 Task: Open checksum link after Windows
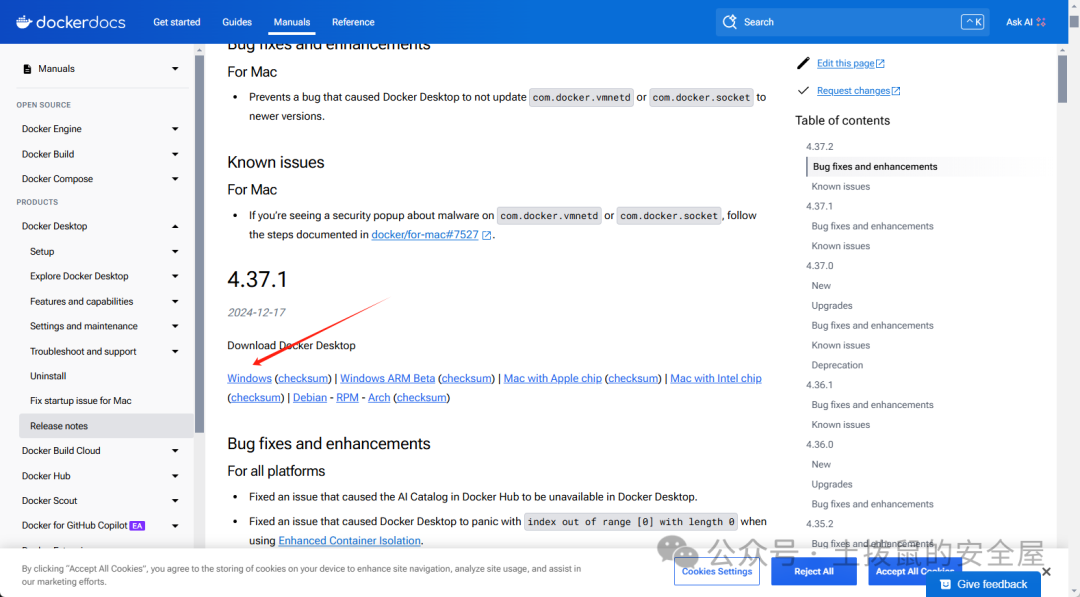[x=303, y=379]
